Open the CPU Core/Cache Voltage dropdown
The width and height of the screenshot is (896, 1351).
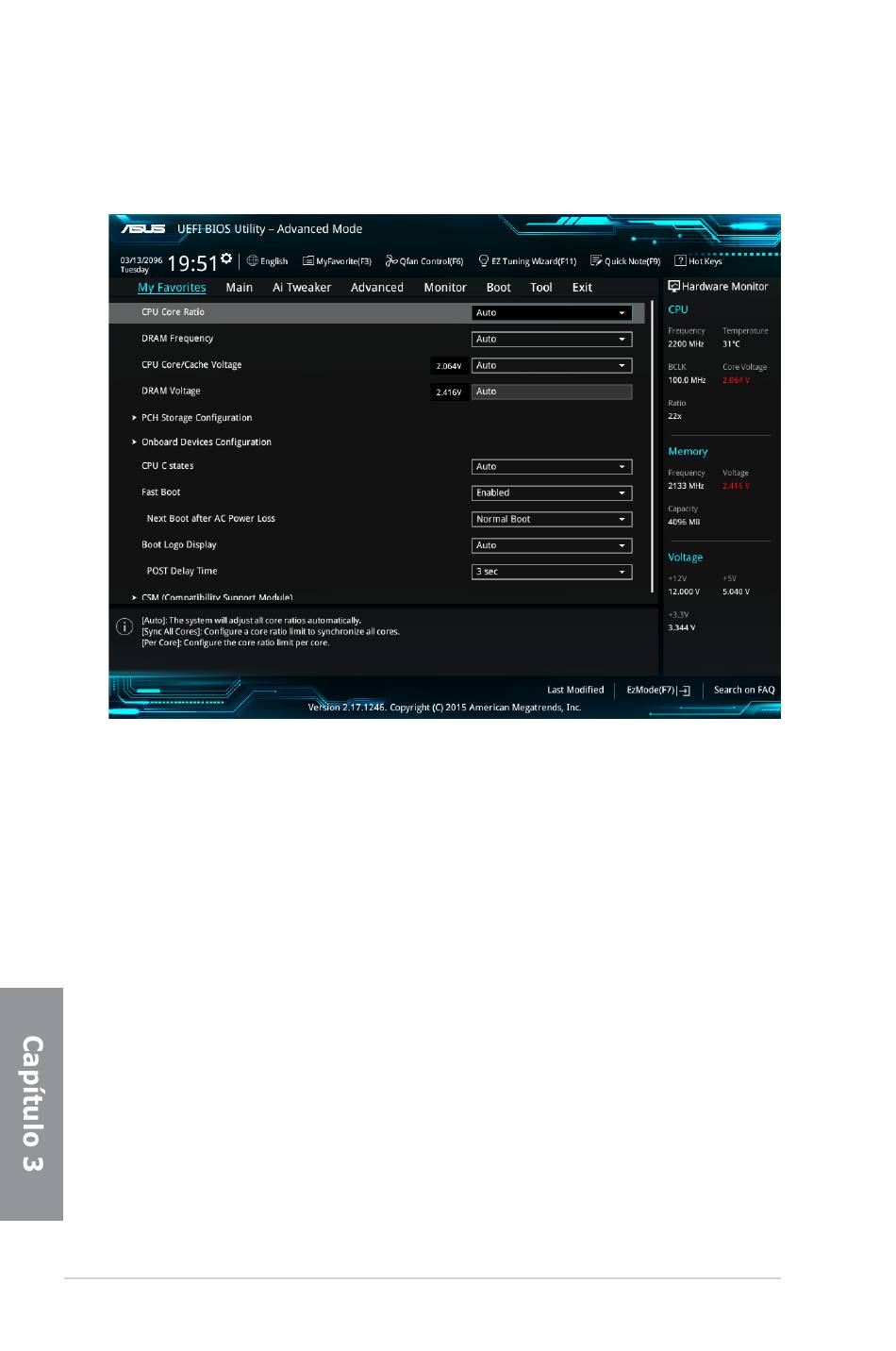tap(552, 366)
